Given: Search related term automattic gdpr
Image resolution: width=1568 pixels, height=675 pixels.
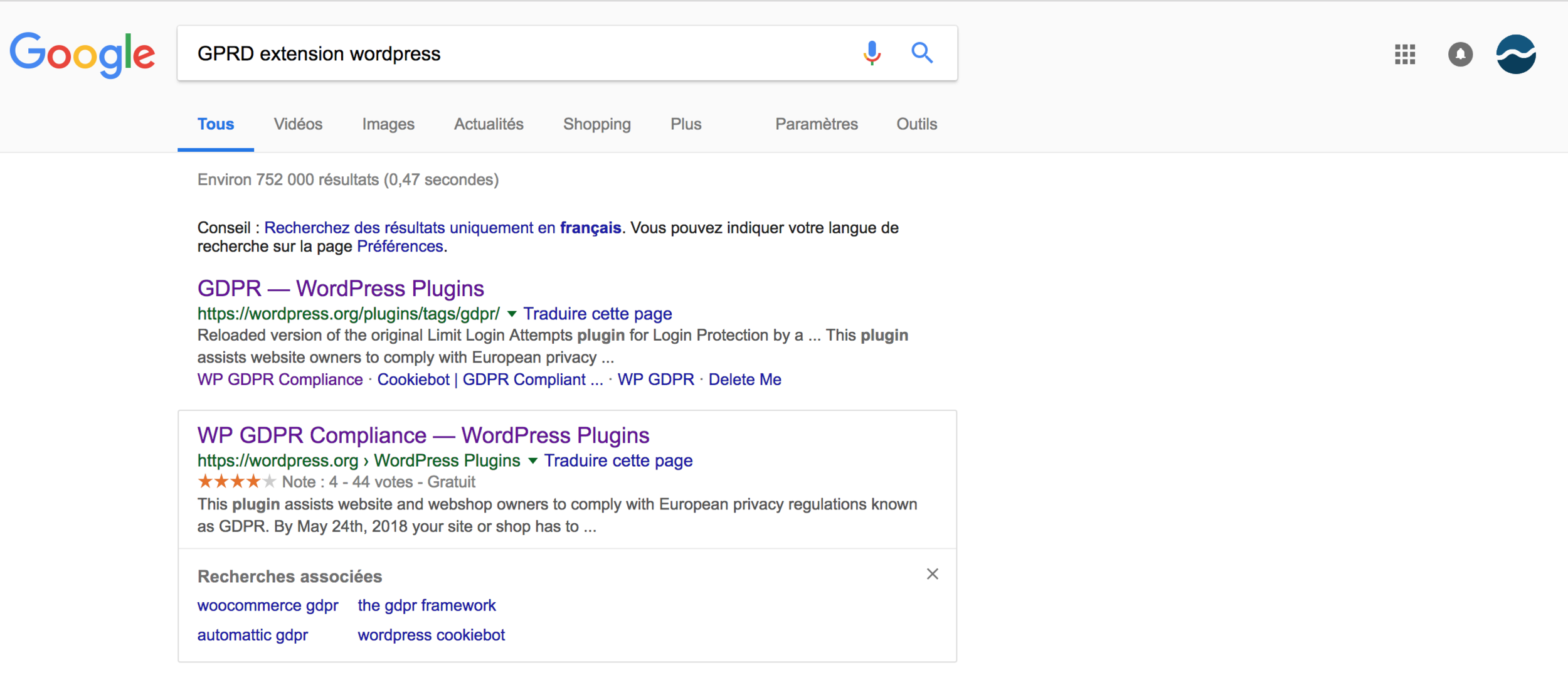Looking at the screenshot, I should (x=252, y=635).
